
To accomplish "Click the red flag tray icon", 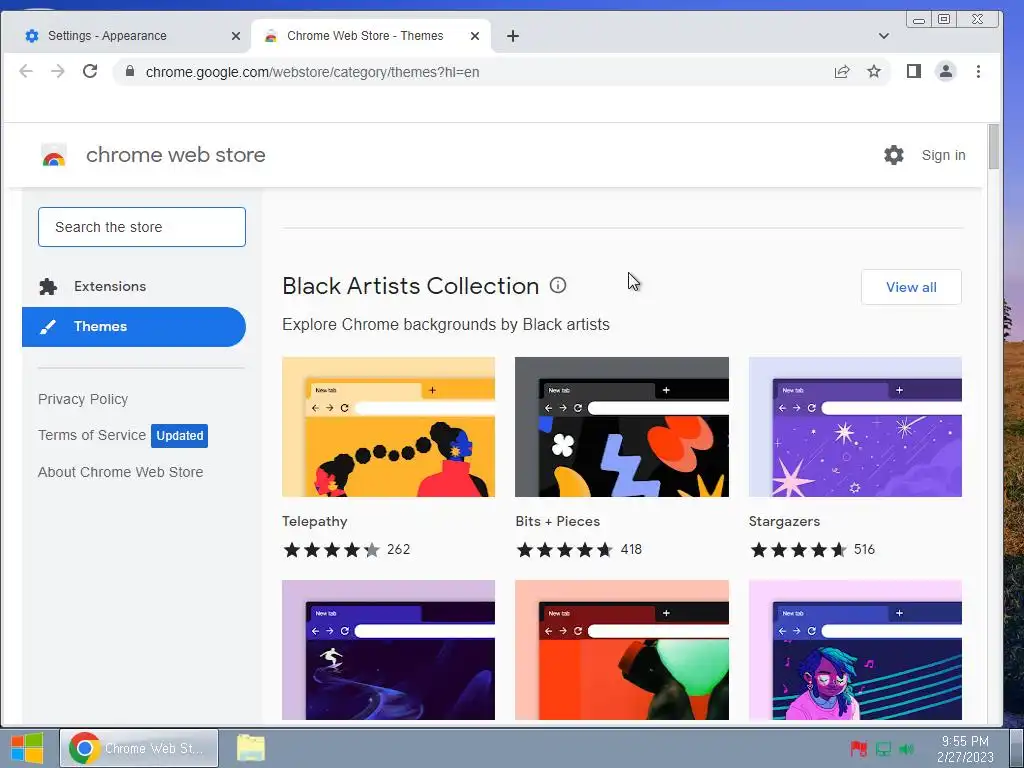I will pyautogui.click(x=858, y=749).
